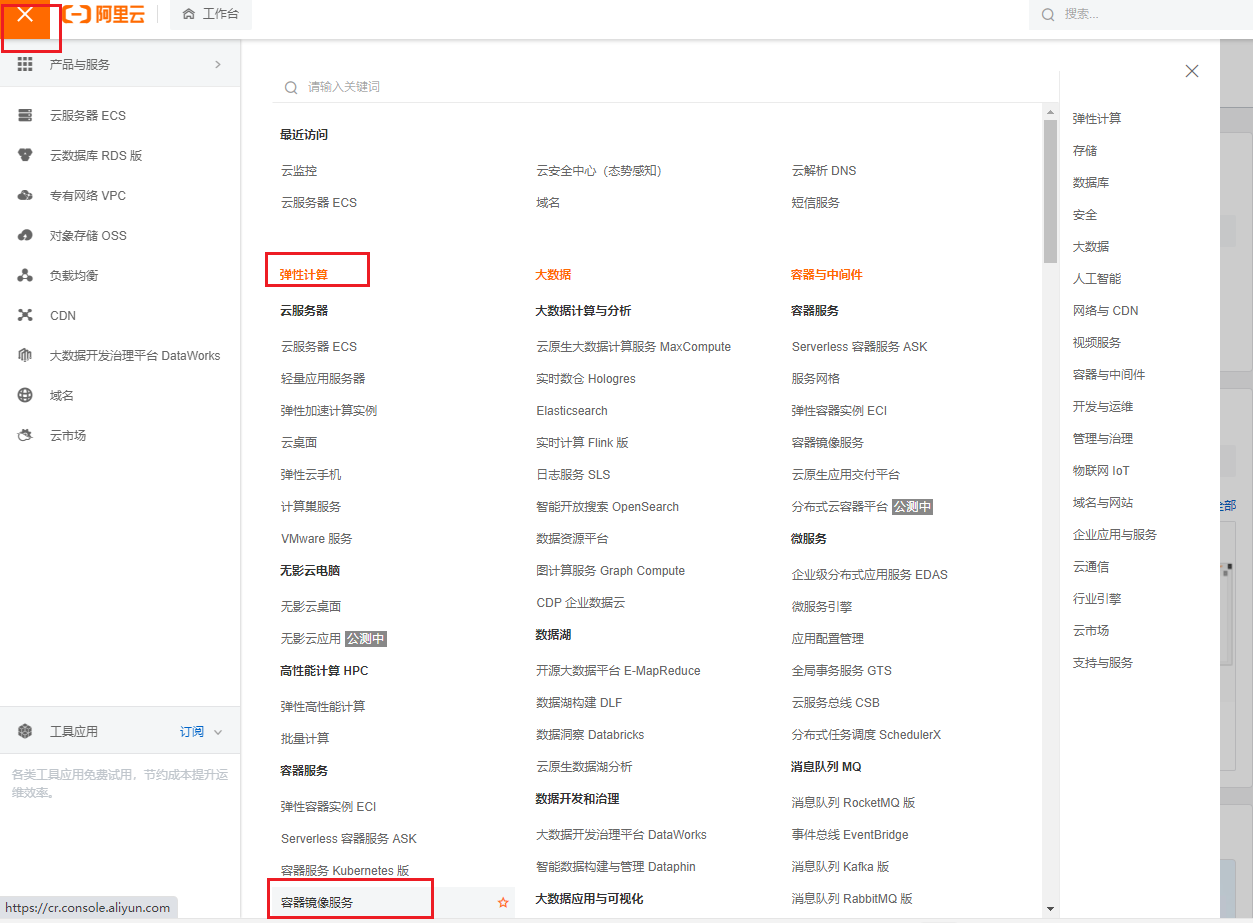Open 开源大数据平台 E-MapReduce link
The width and height of the screenshot is (1253, 923).
pos(618,670)
